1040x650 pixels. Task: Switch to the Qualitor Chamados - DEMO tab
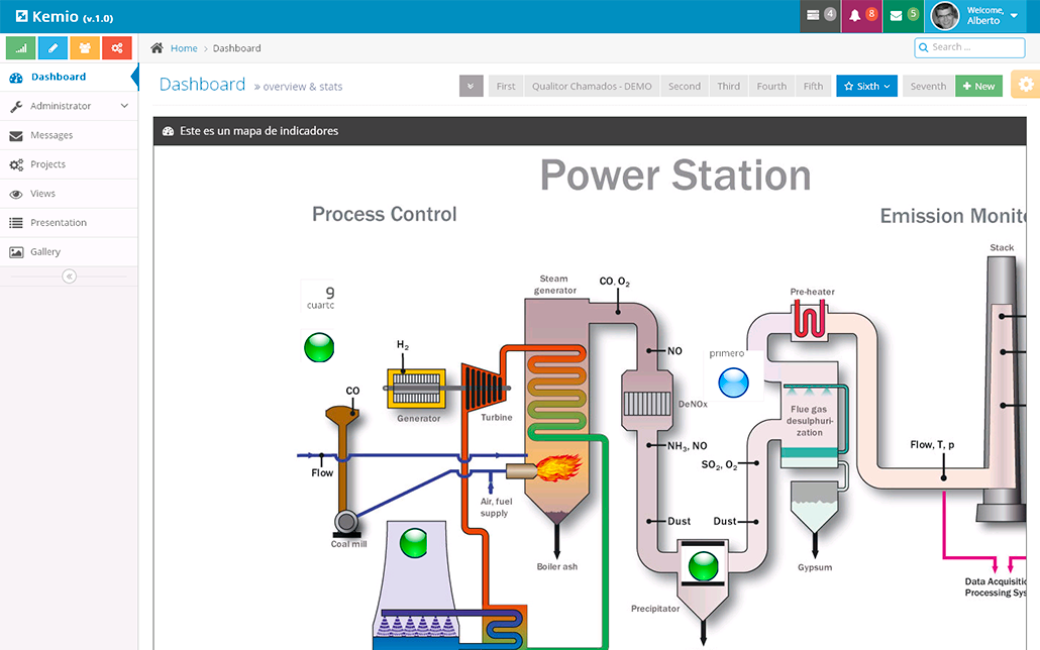tap(591, 86)
